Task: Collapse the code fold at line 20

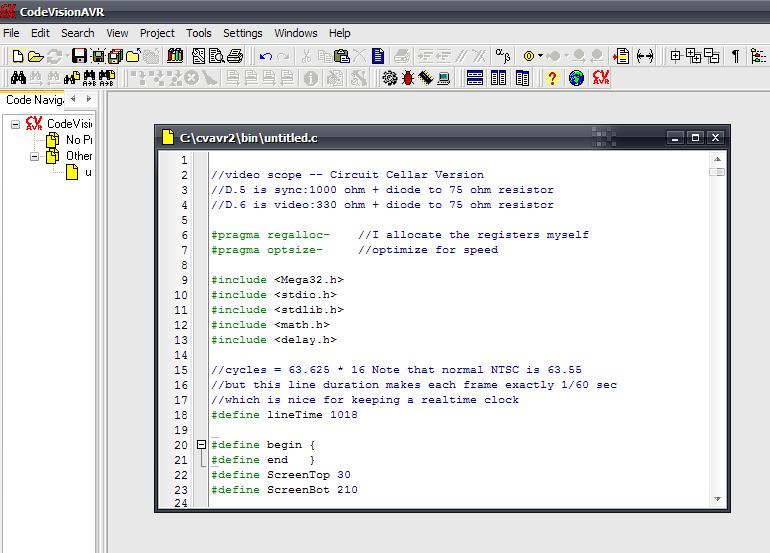Action: (201, 444)
